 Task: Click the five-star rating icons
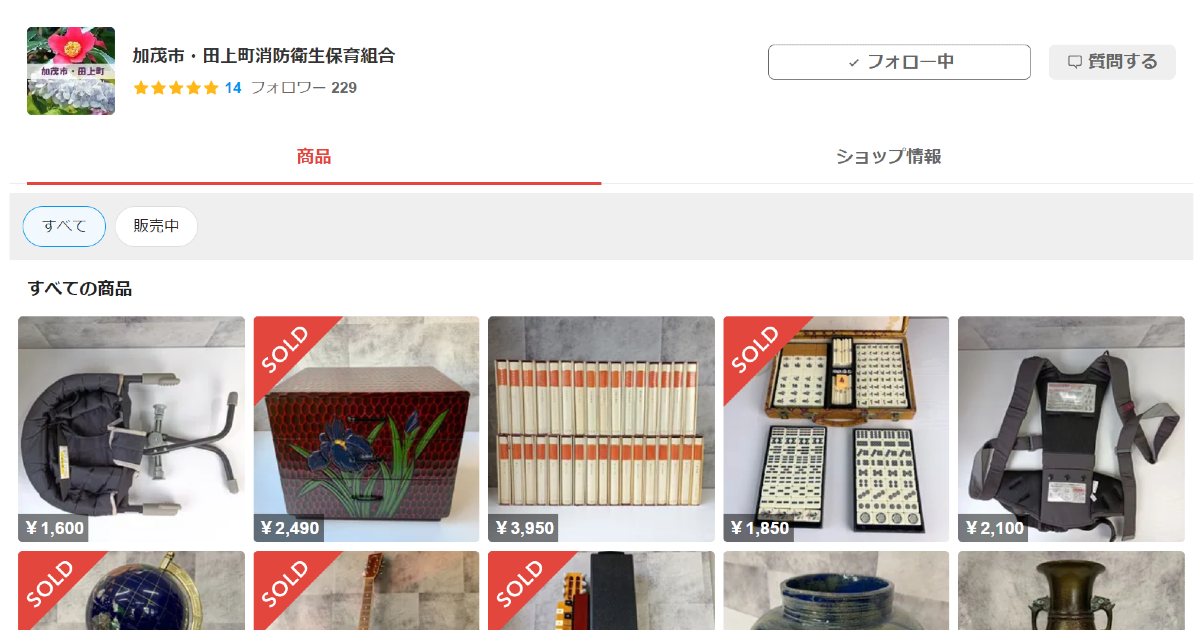pos(176,88)
